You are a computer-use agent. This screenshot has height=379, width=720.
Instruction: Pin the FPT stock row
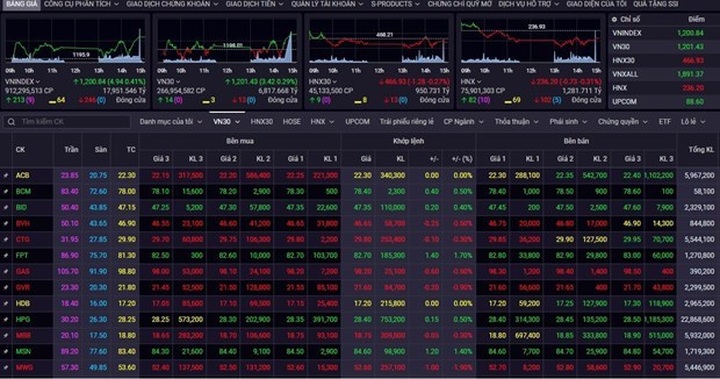coord(6,255)
